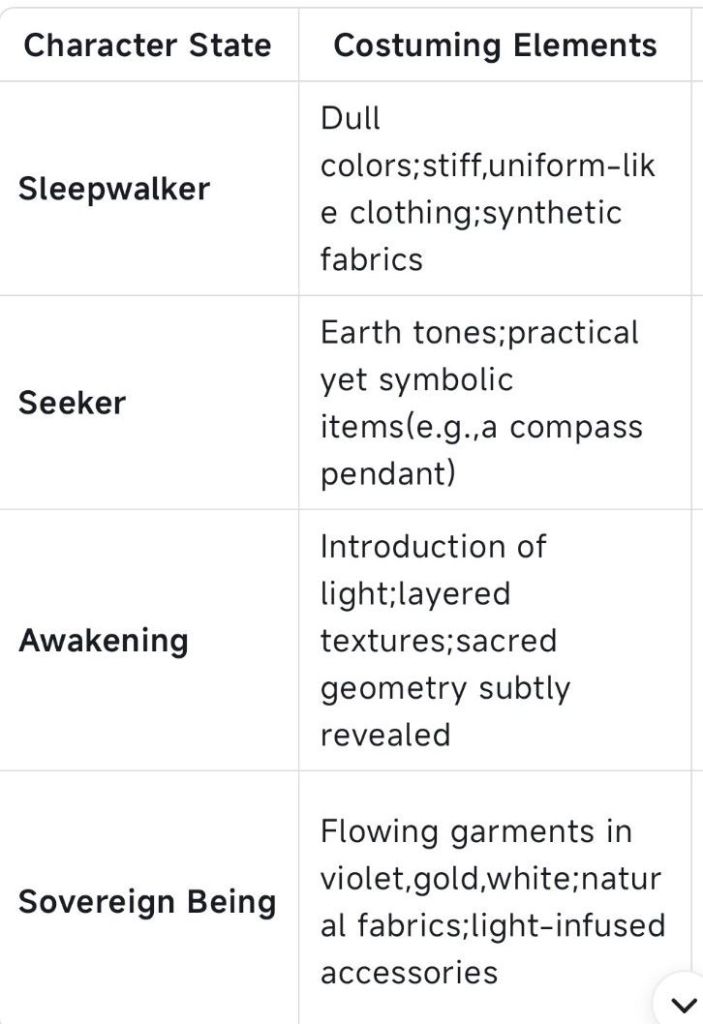
Task: Click "Introduction of" text in Awakening row
Action: (x=433, y=546)
